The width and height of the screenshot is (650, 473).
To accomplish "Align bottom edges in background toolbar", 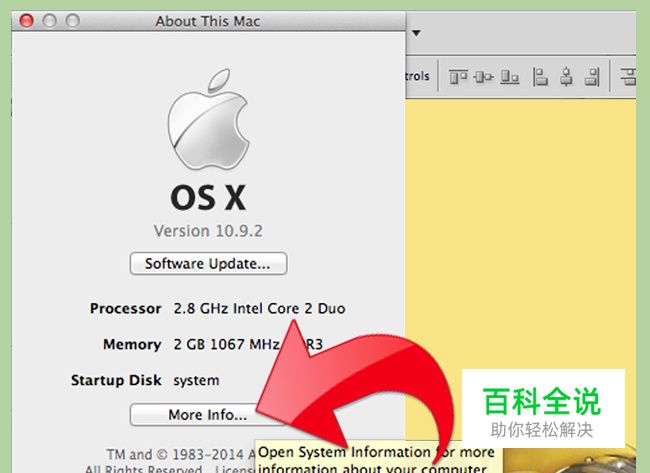I will coord(509,77).
